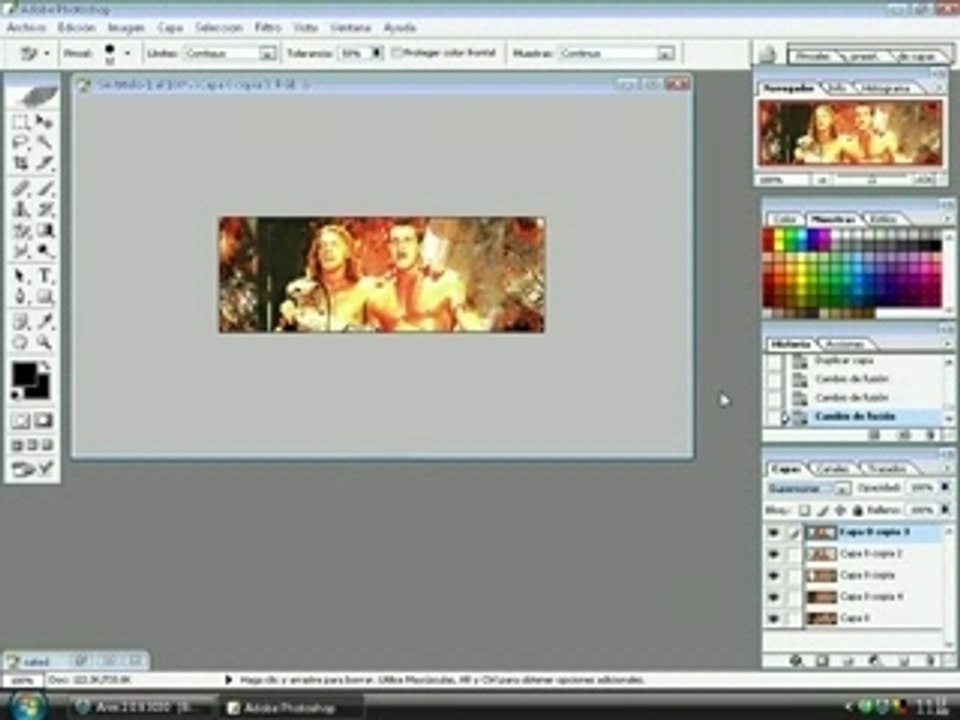
Task: Select the Magic Wand tool
Action: click(44, 143)
